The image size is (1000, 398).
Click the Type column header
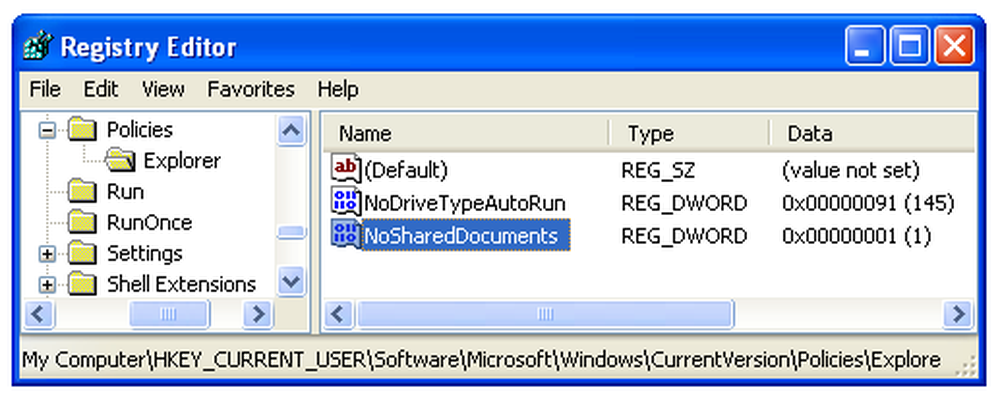tap(689, 133)
